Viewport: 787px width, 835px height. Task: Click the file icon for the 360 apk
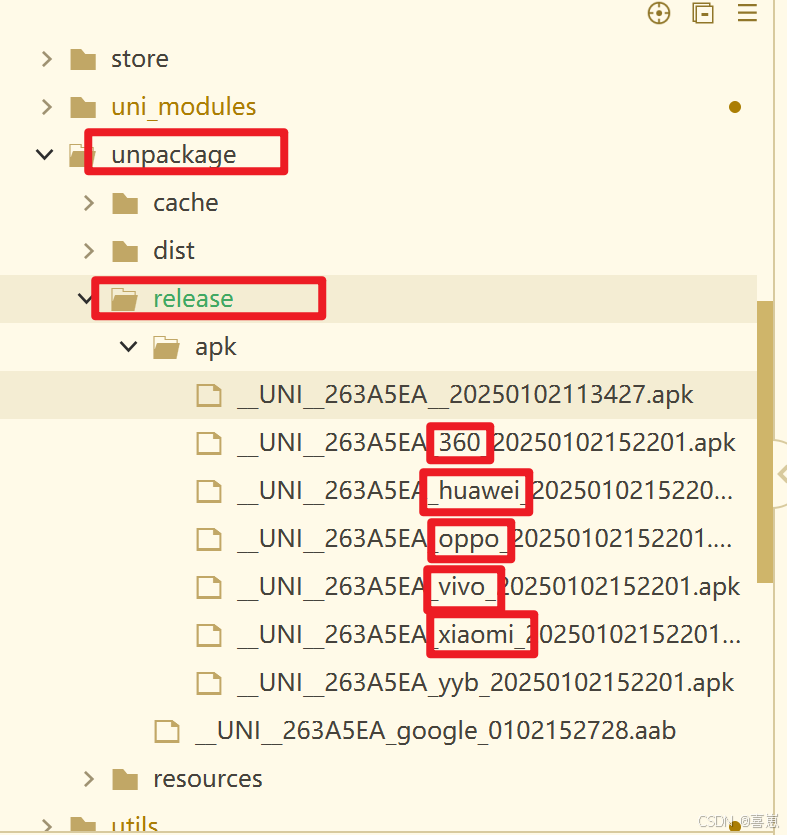[209, 442]
